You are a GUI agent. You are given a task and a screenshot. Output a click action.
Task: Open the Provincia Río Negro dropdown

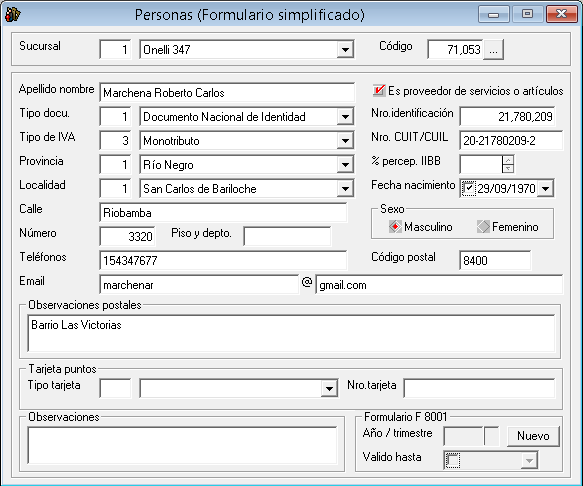[x=345, y=165]
